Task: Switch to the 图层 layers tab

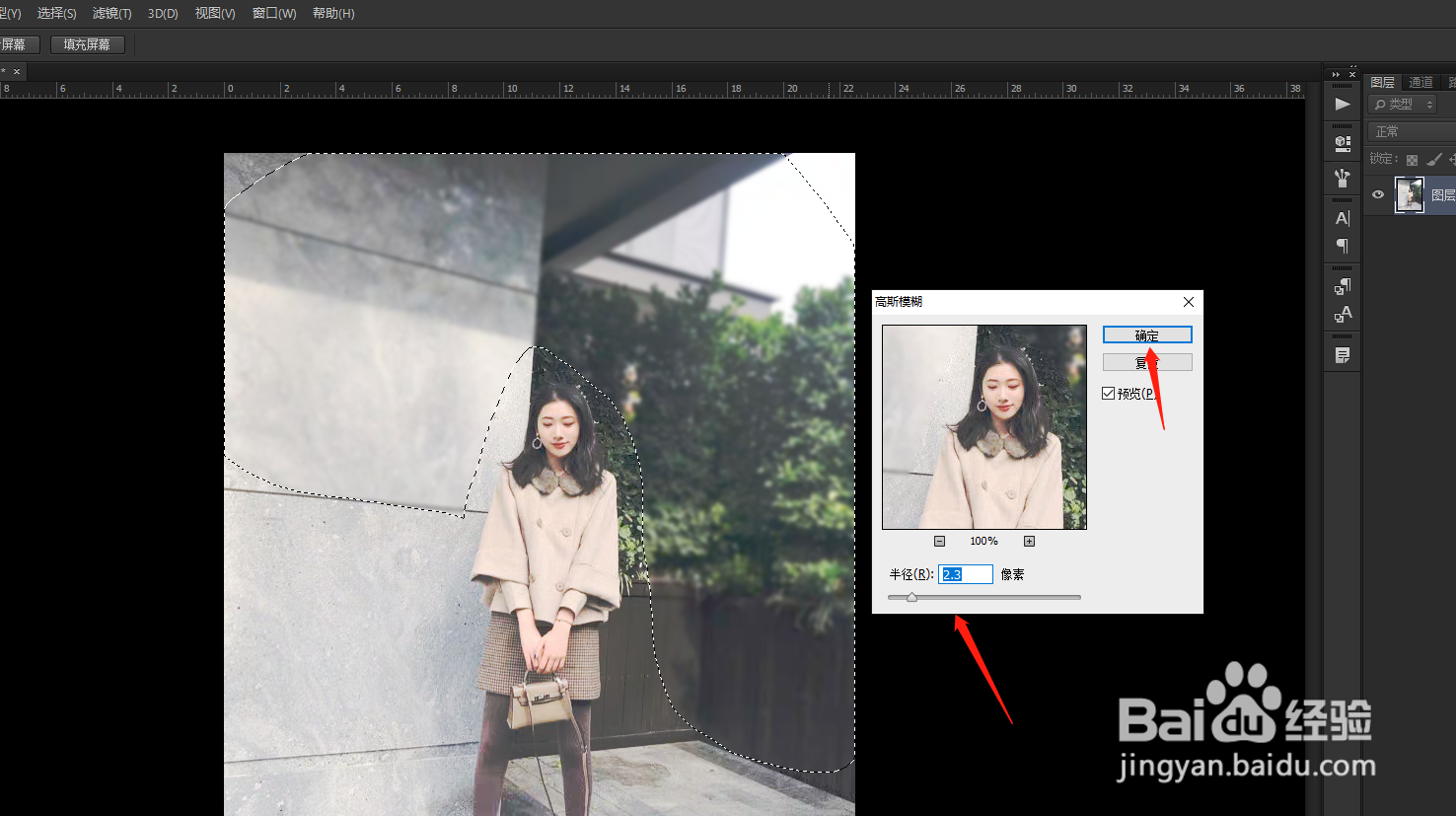Action: point(1383,82)
